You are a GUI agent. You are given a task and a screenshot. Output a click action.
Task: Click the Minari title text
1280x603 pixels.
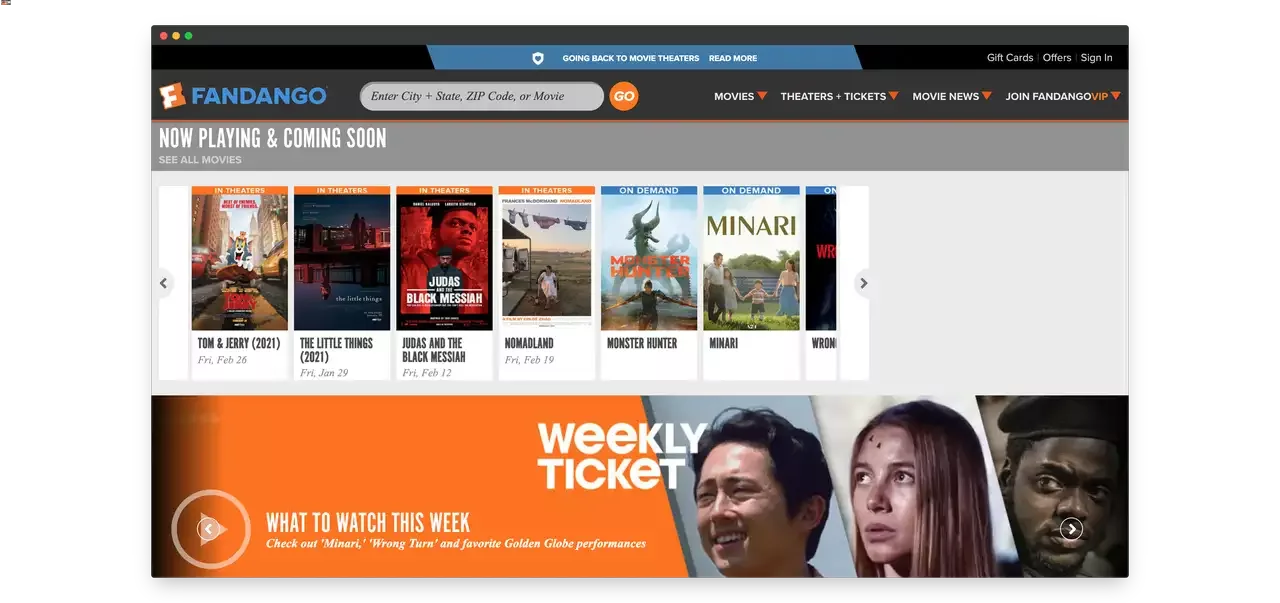(723, 343)
